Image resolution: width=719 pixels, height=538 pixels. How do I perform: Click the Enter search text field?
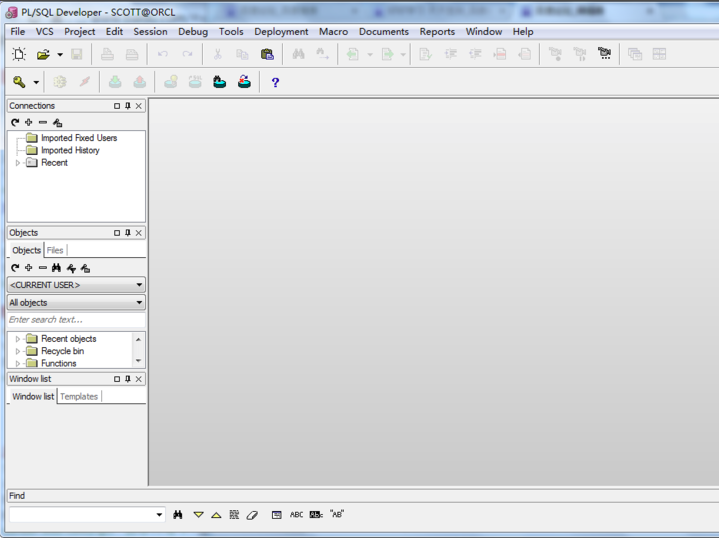pos(76,320)
